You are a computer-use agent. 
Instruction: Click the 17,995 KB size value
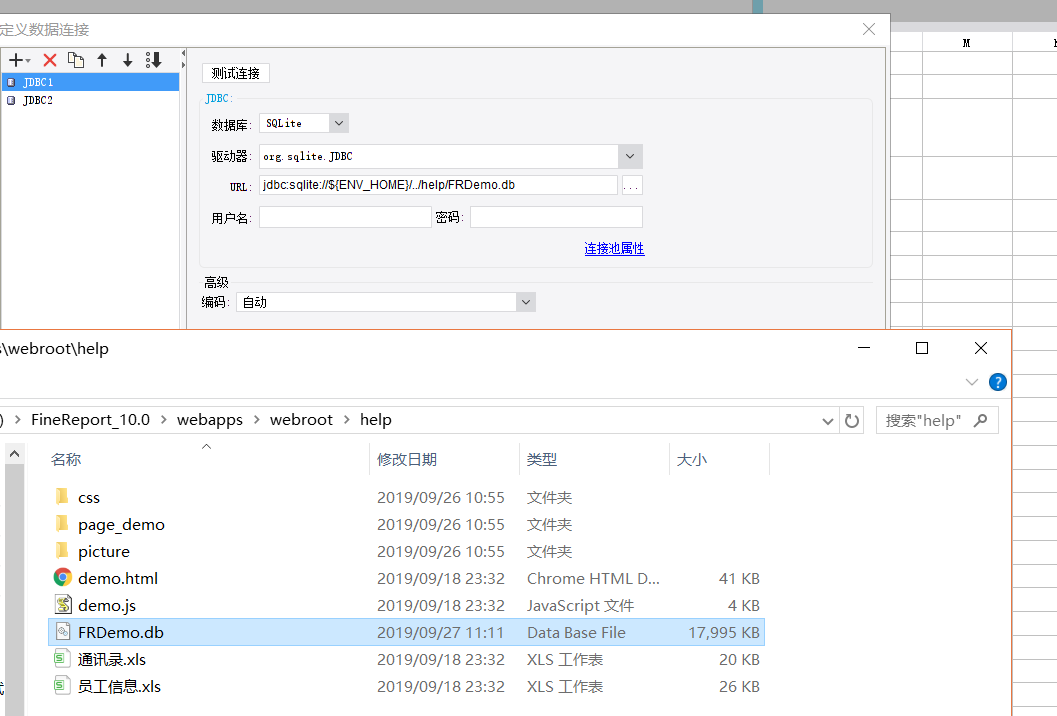tap(724, 632)
